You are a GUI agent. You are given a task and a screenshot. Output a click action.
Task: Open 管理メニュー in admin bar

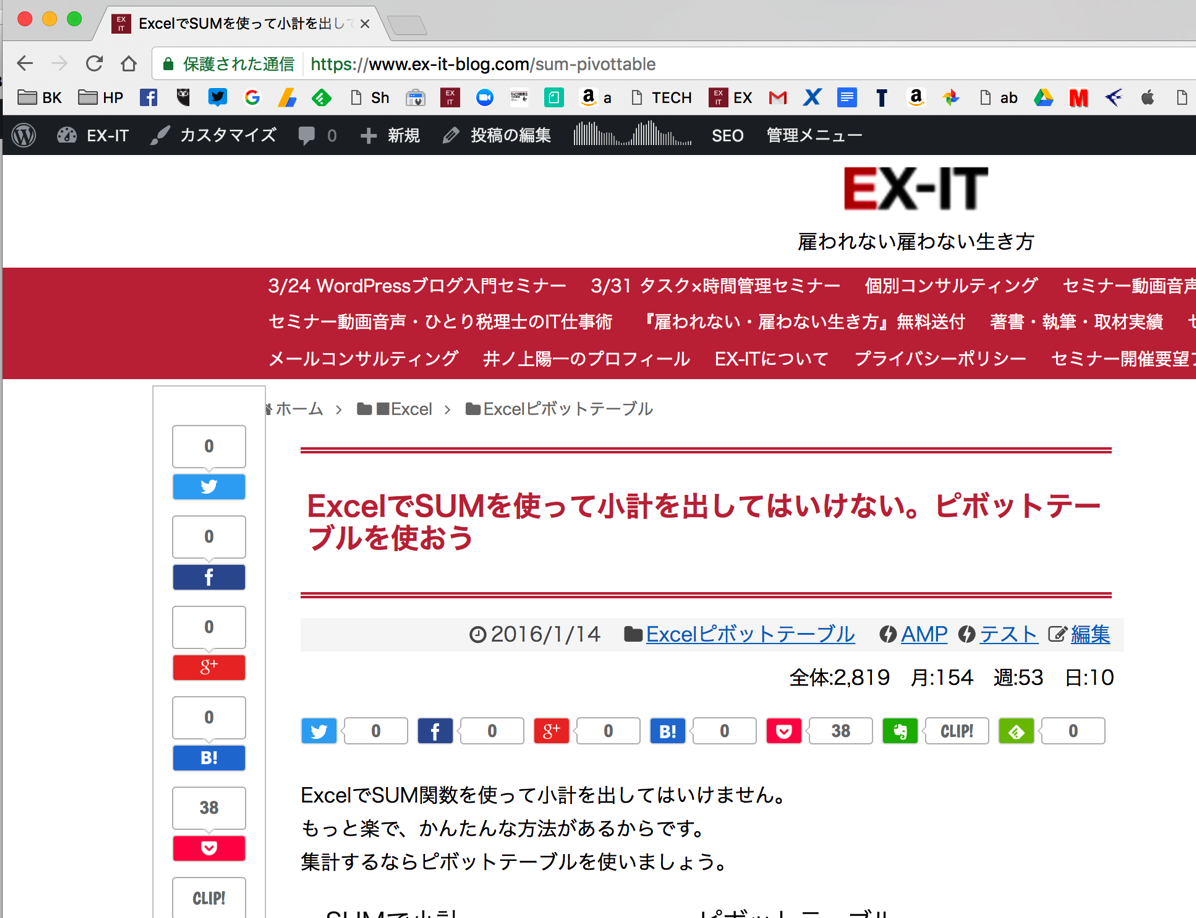(x=814, y=136)
